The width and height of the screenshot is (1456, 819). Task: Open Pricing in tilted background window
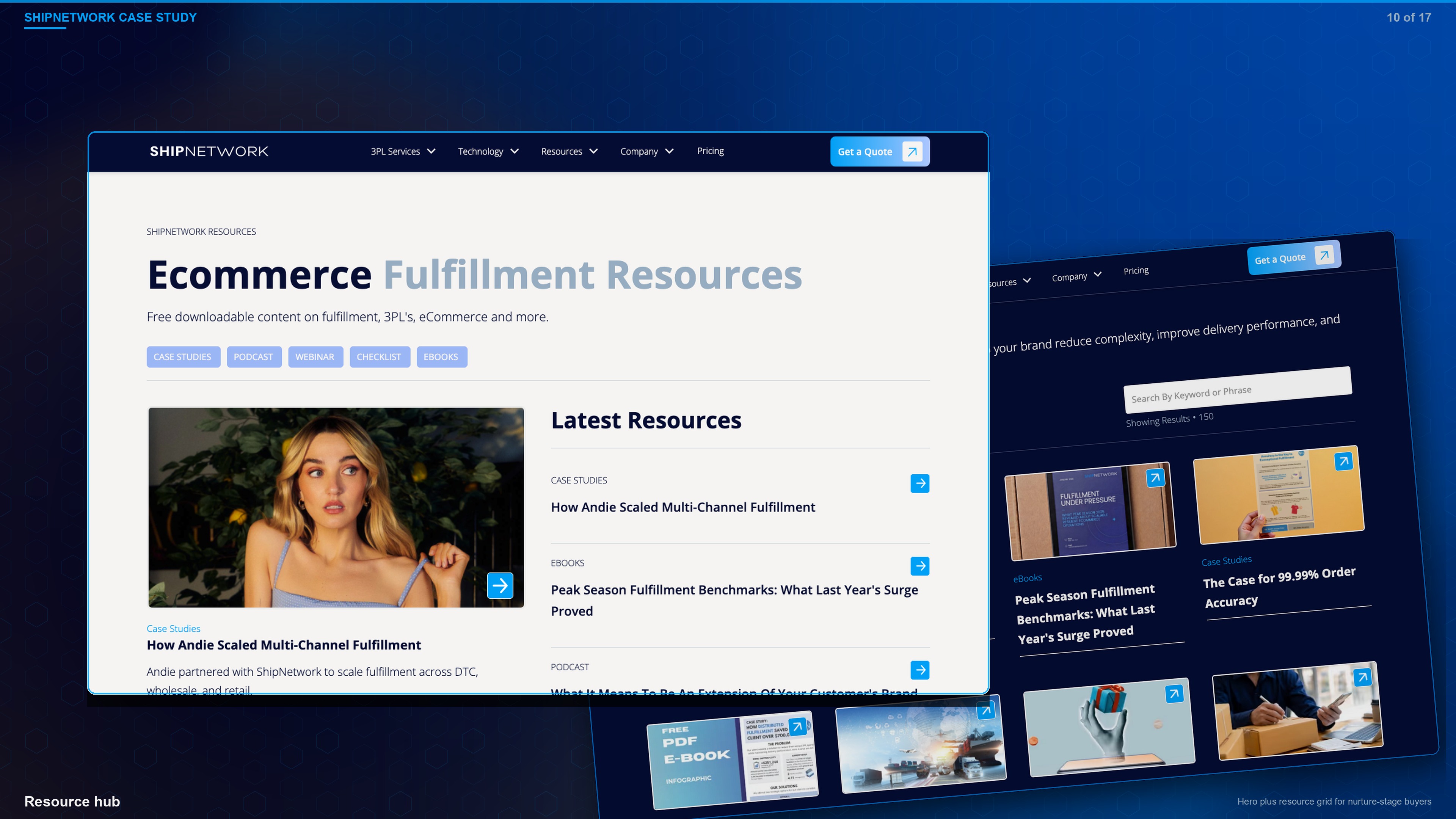1136,271
